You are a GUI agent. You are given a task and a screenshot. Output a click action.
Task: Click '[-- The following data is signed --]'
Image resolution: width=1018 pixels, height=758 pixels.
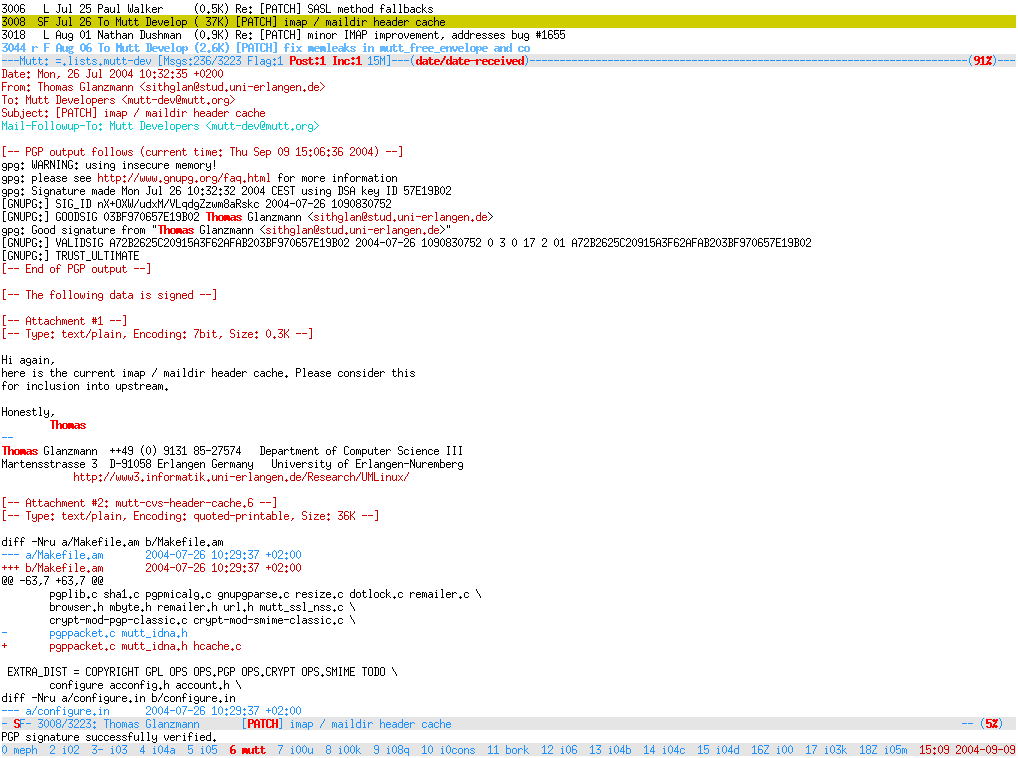[x=109, y=295]
